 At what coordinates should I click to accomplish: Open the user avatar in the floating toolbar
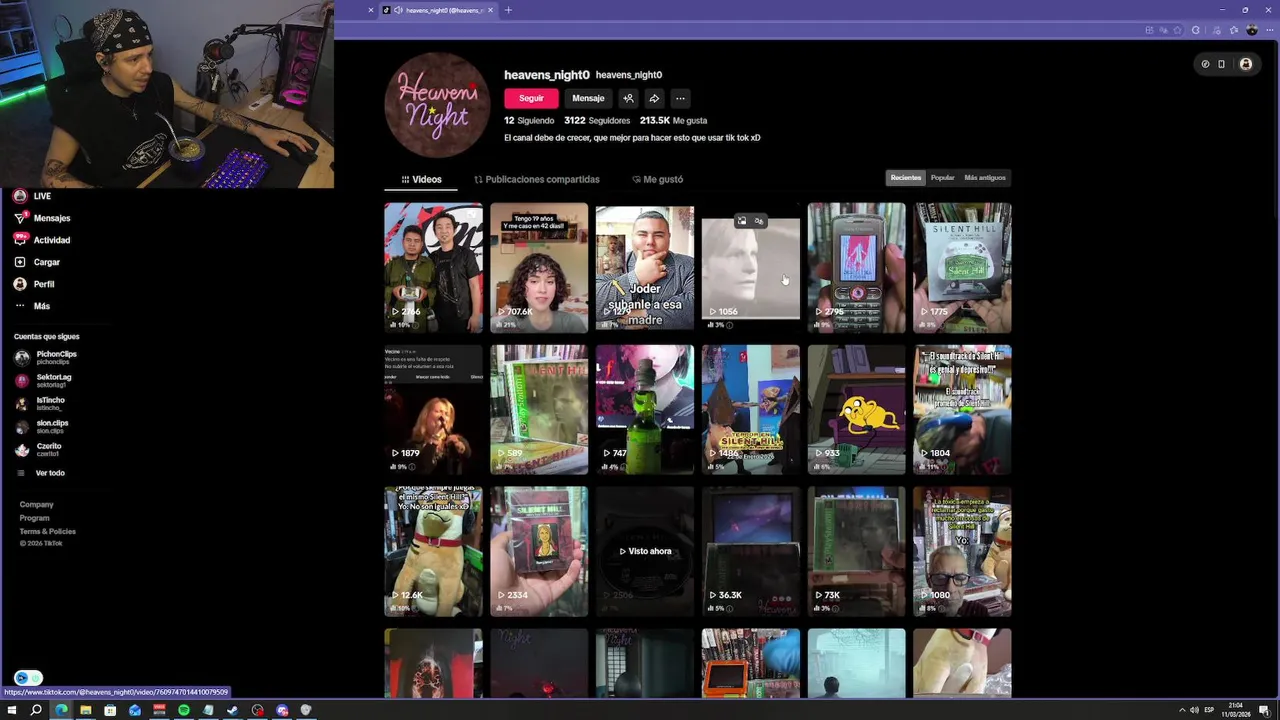pos(1245,64)
